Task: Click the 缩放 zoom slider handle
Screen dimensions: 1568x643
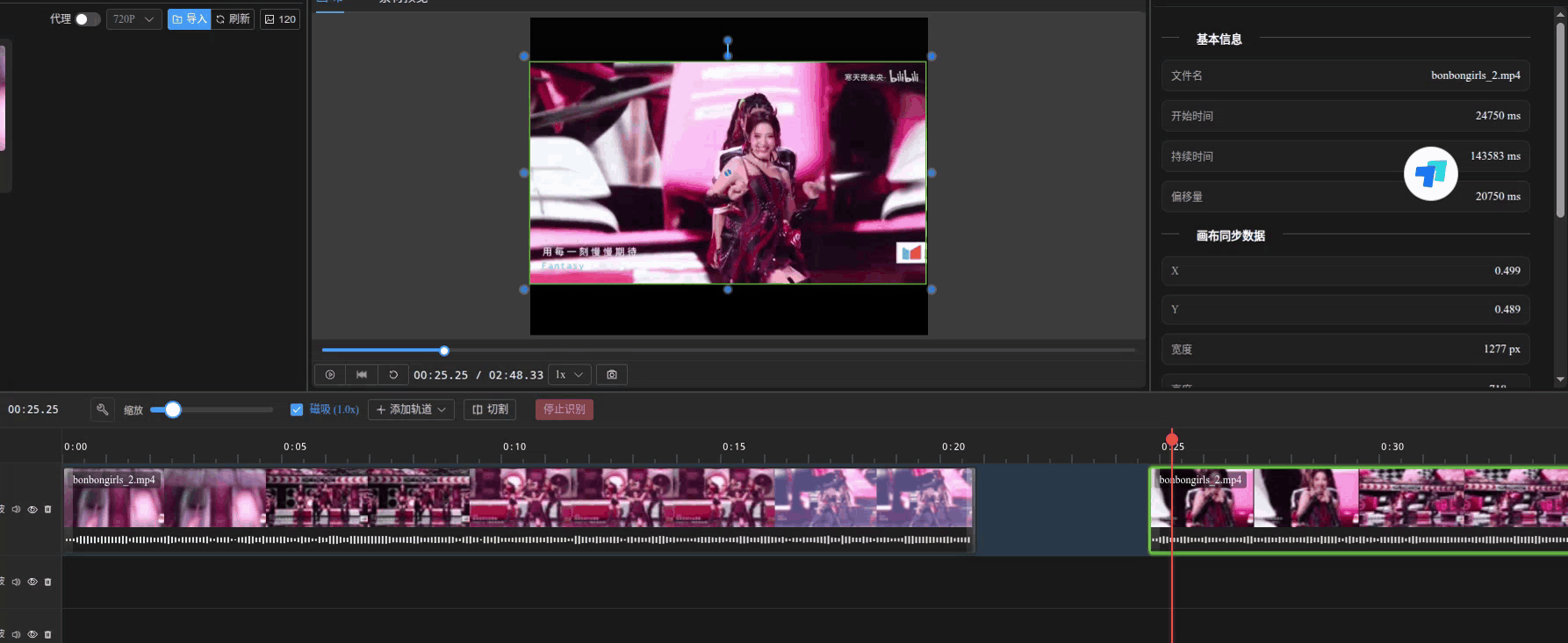Action: (173, 409)
